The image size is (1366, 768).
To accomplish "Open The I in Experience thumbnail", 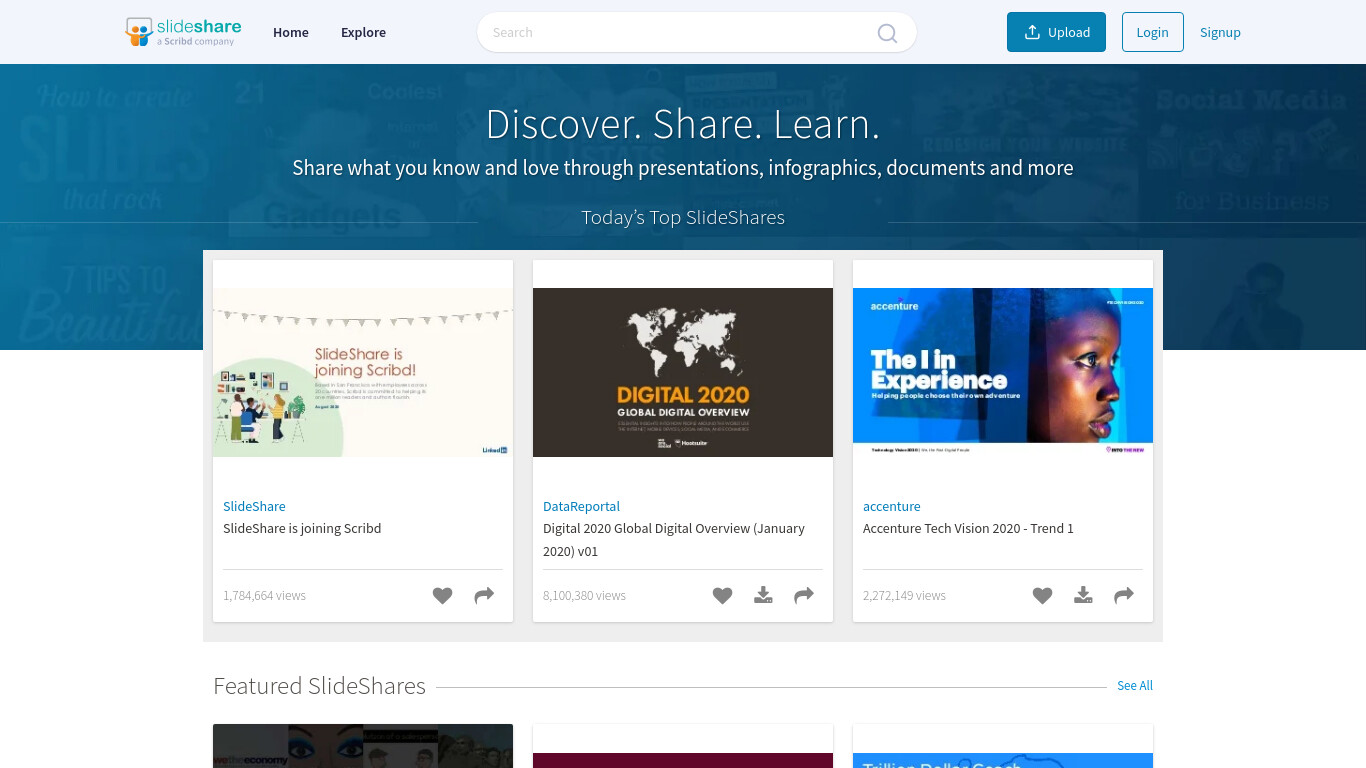I will [x=1003, y=372].
